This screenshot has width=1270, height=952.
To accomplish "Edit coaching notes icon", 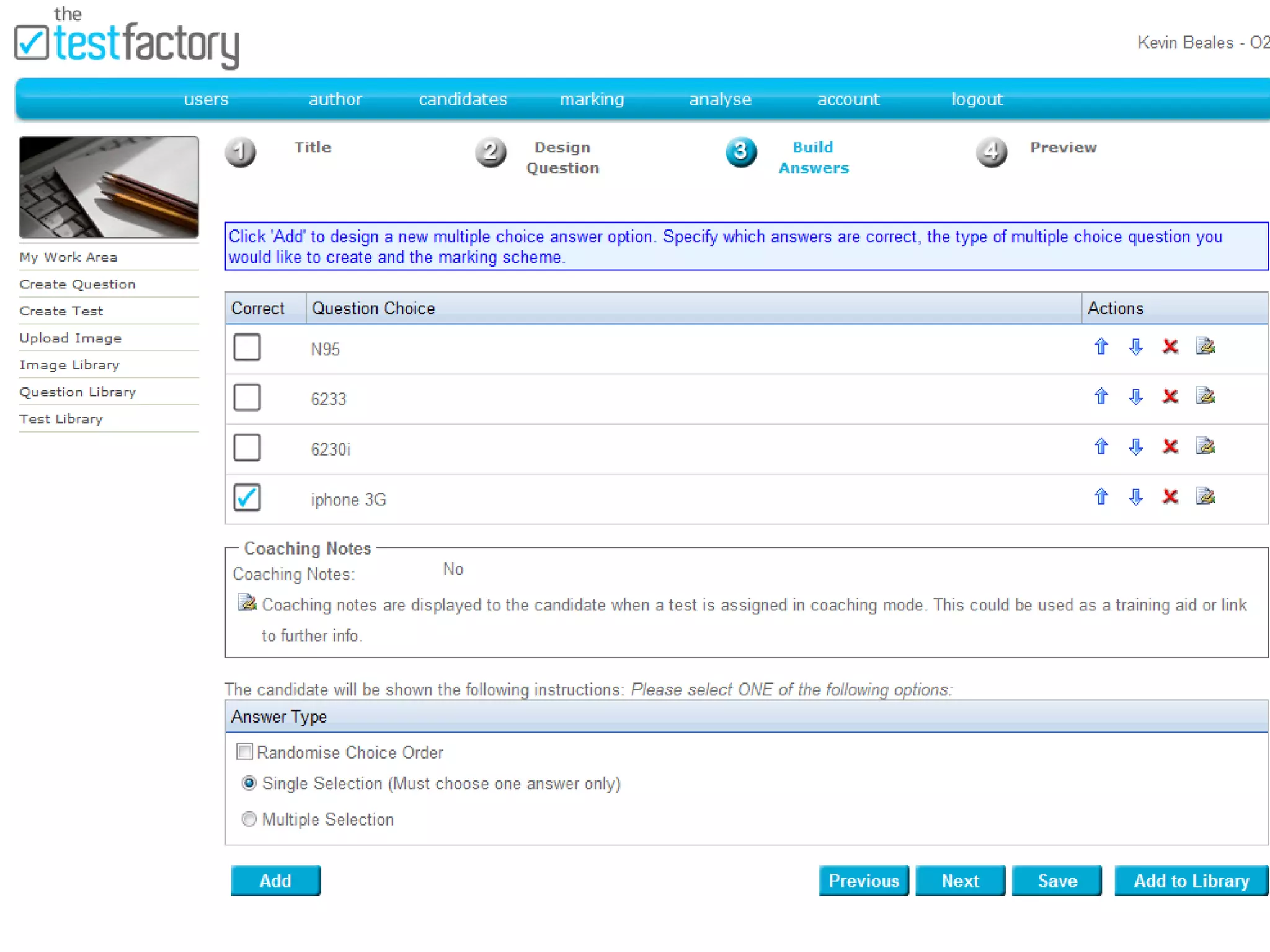I will [247, 602].
